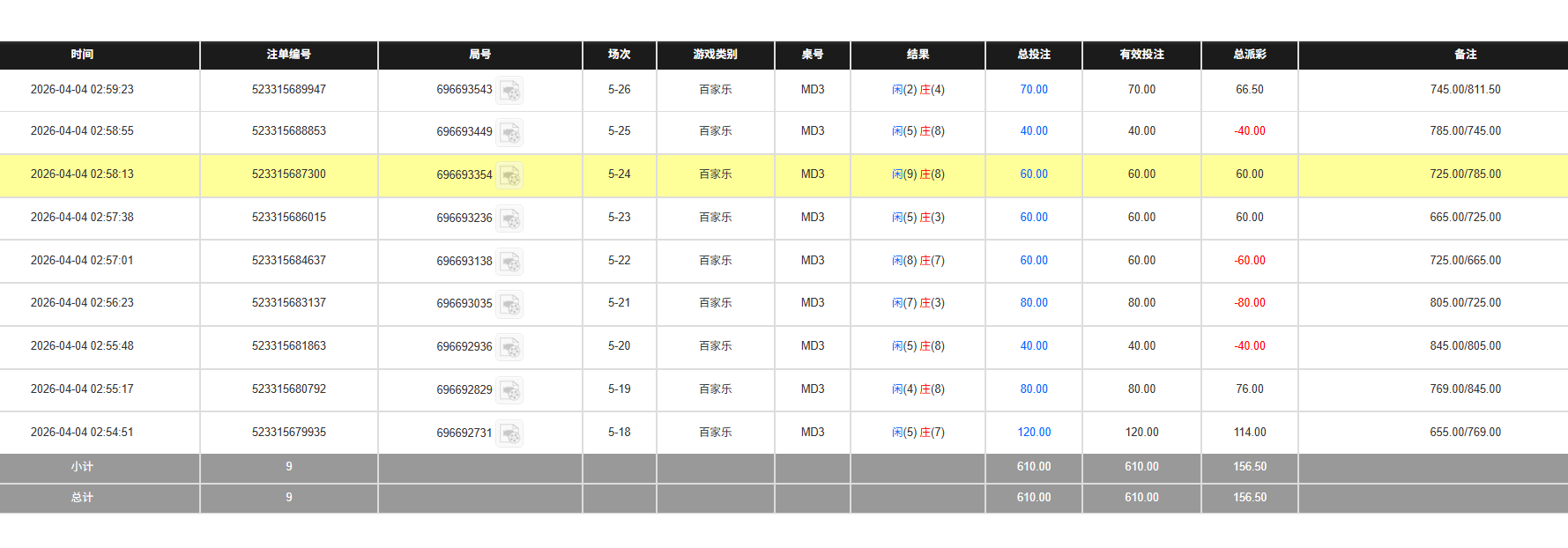Open video replay icon for round 696693035
Viewport: 1568px width, 548px height.
click(509, 304)
